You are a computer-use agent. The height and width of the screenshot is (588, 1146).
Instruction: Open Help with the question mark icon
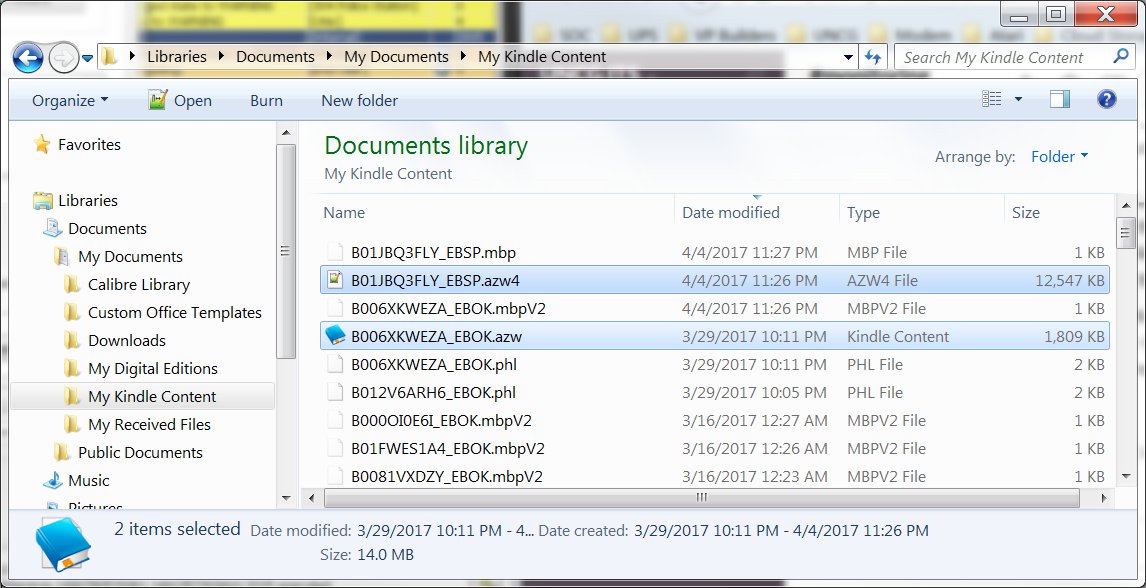pyautogui.click(x=1107, y=99)
